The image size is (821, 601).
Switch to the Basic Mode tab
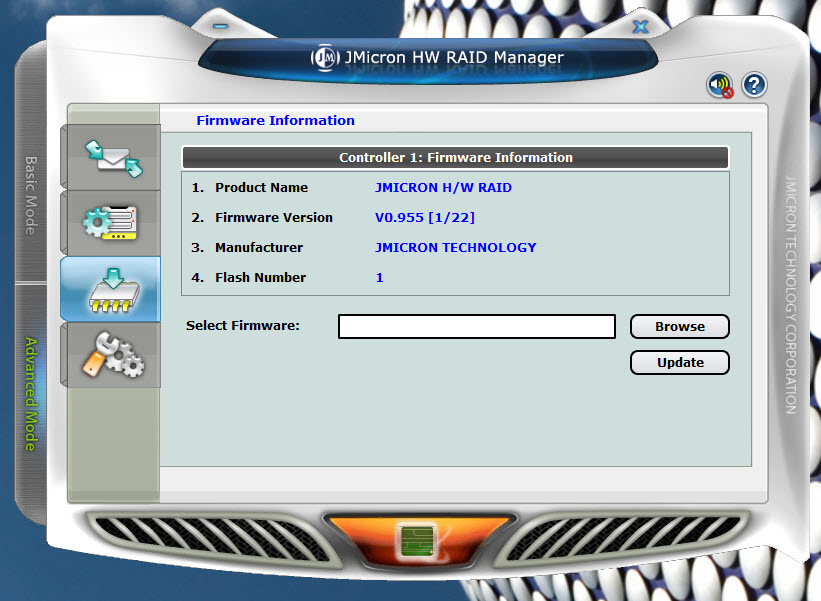point(31,195)
